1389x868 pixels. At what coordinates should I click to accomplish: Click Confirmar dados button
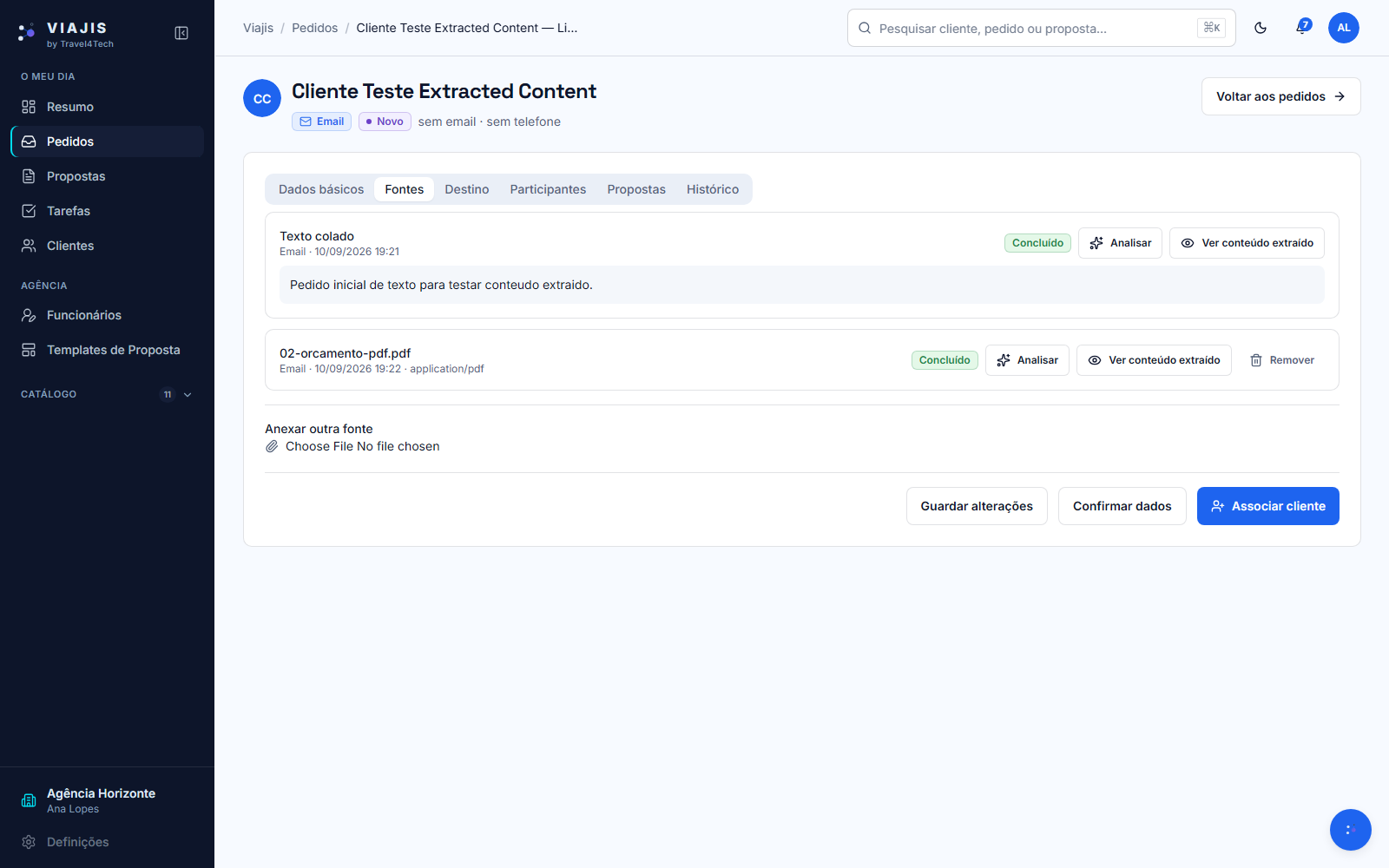coord(1122,506)
